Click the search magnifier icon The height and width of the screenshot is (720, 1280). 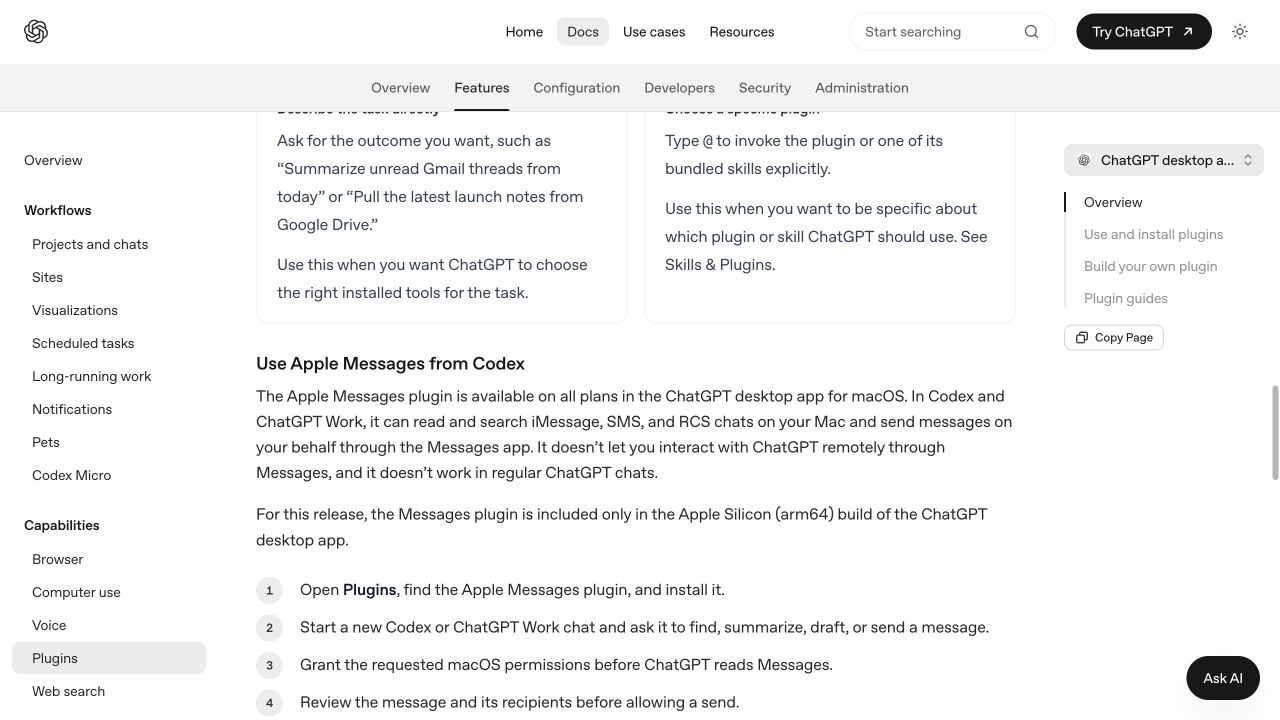point(1031,32)
